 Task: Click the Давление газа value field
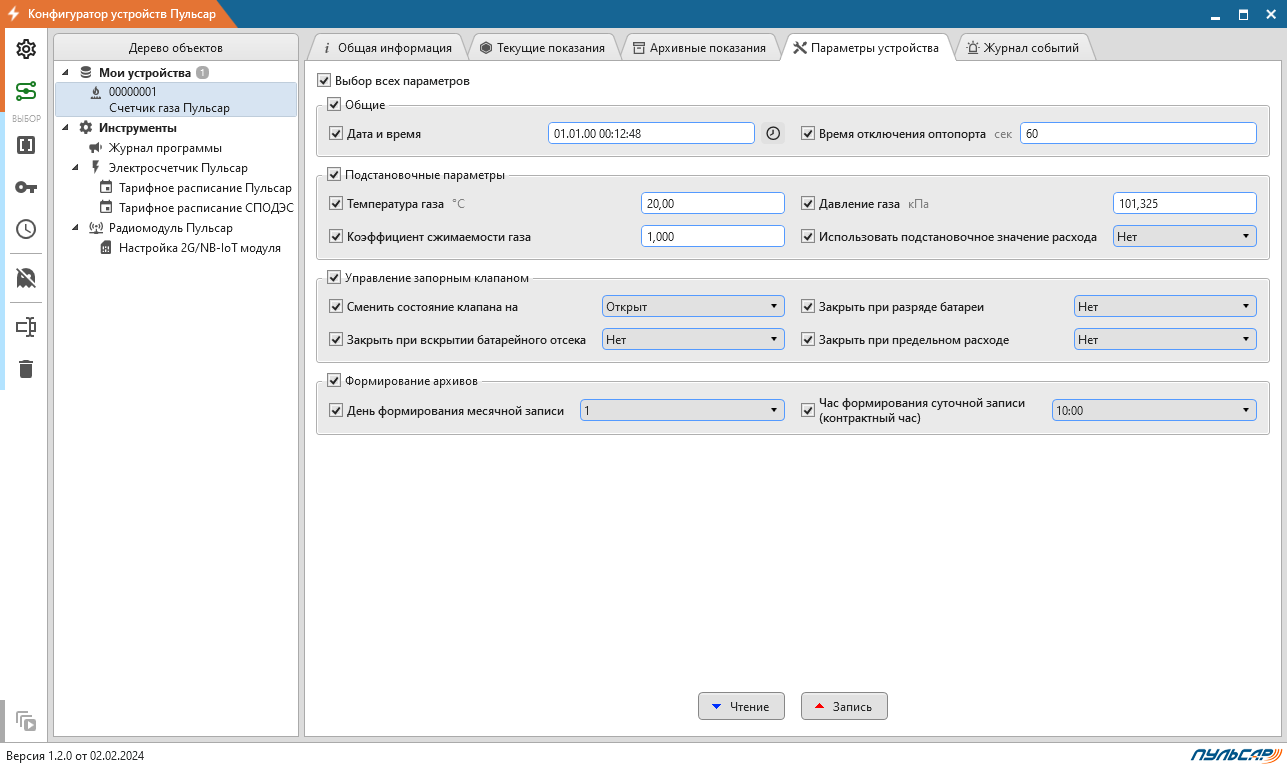tap(1185, 204)
